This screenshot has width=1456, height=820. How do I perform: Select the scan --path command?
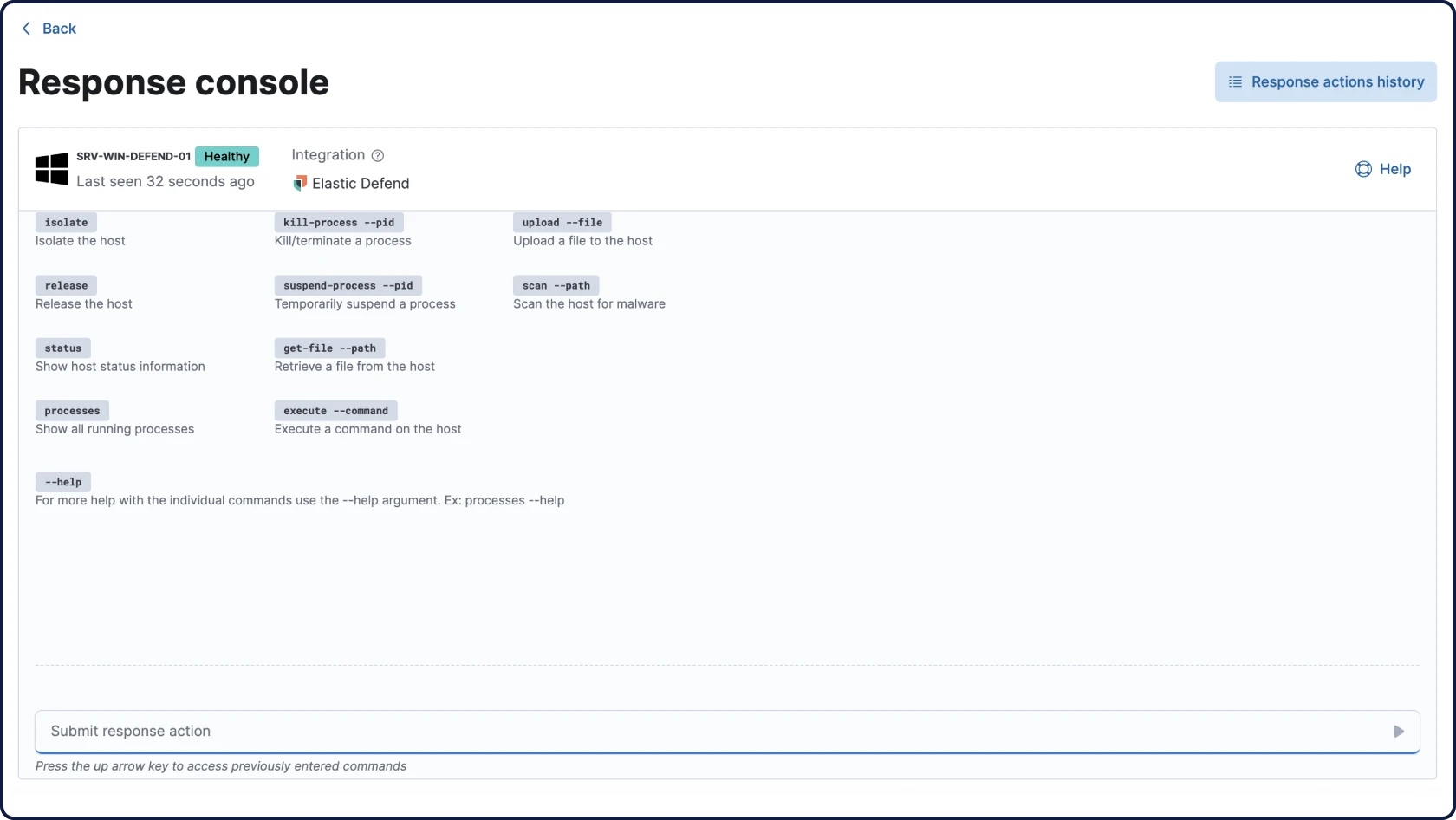556,285
